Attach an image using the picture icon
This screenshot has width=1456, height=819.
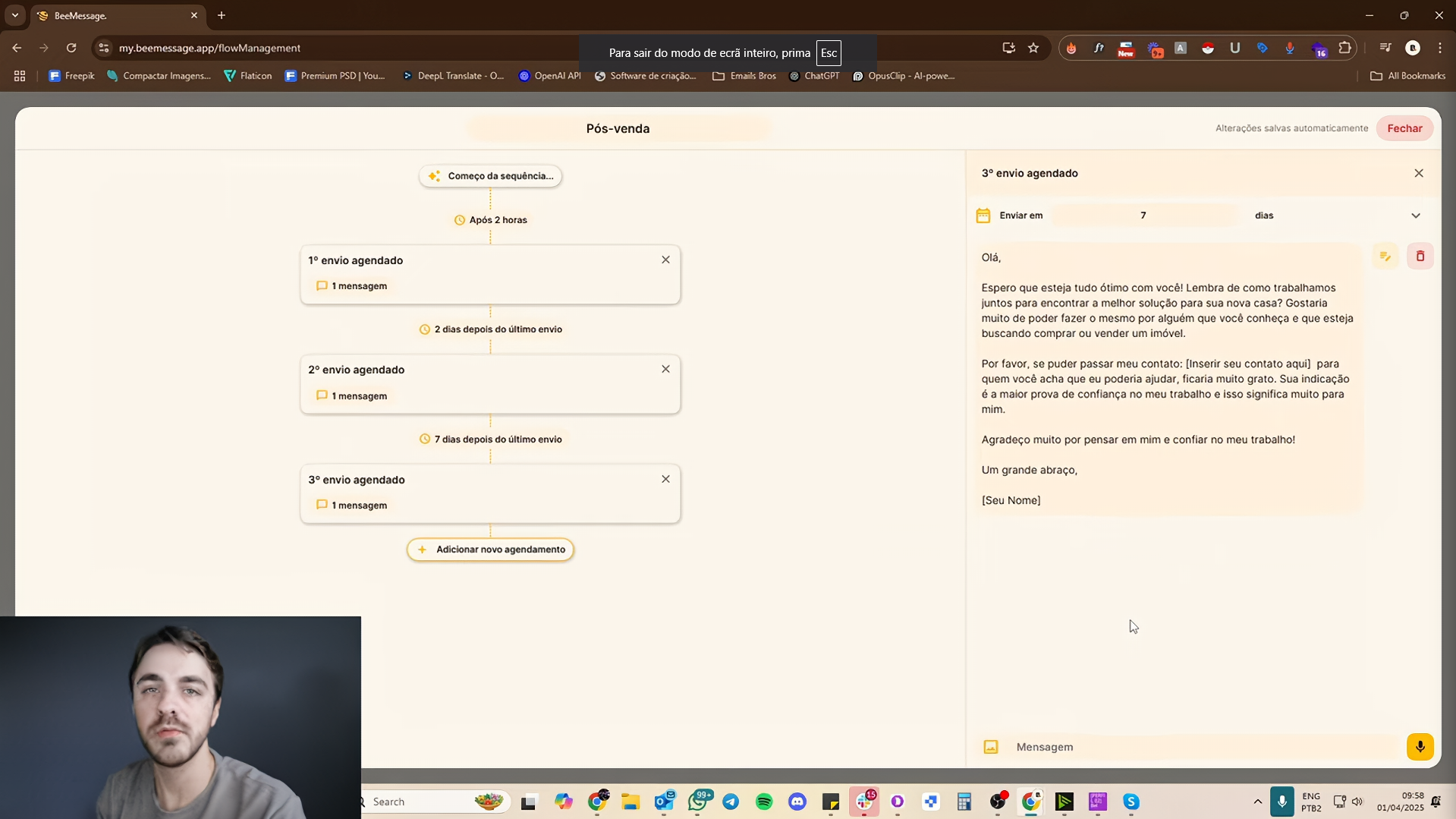991,747
